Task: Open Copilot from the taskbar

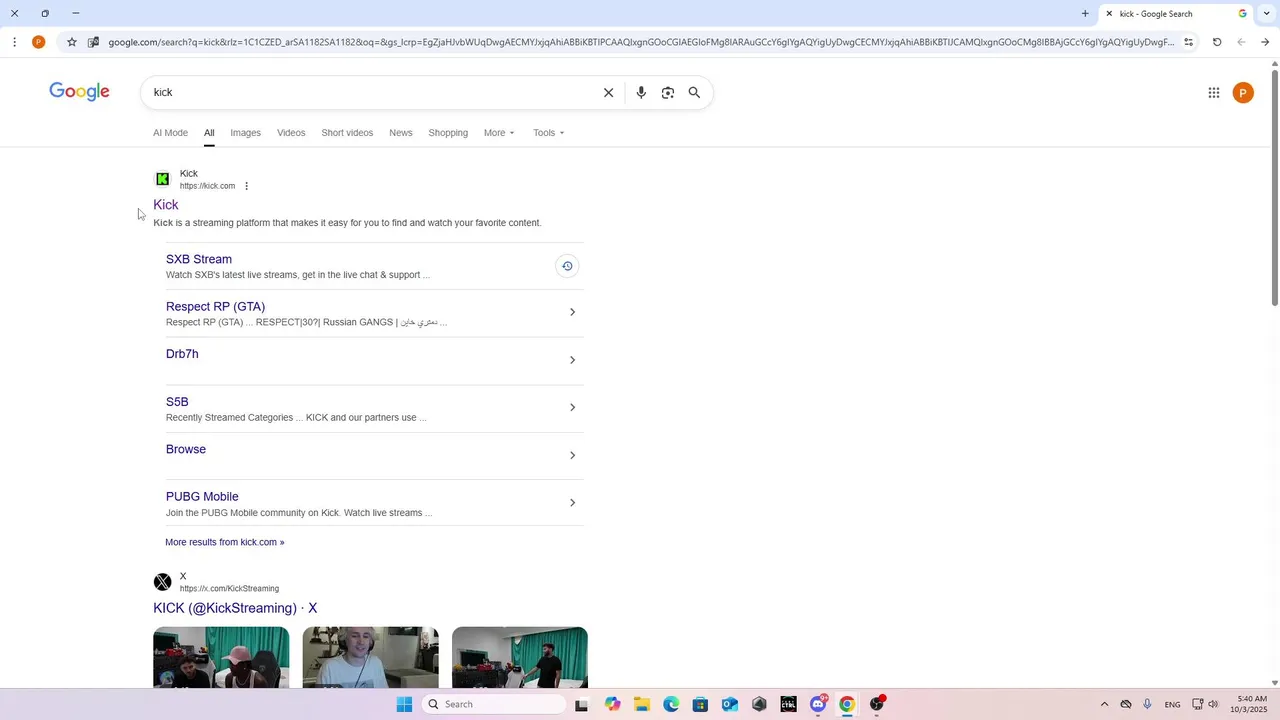Action: tap(612, 704)
